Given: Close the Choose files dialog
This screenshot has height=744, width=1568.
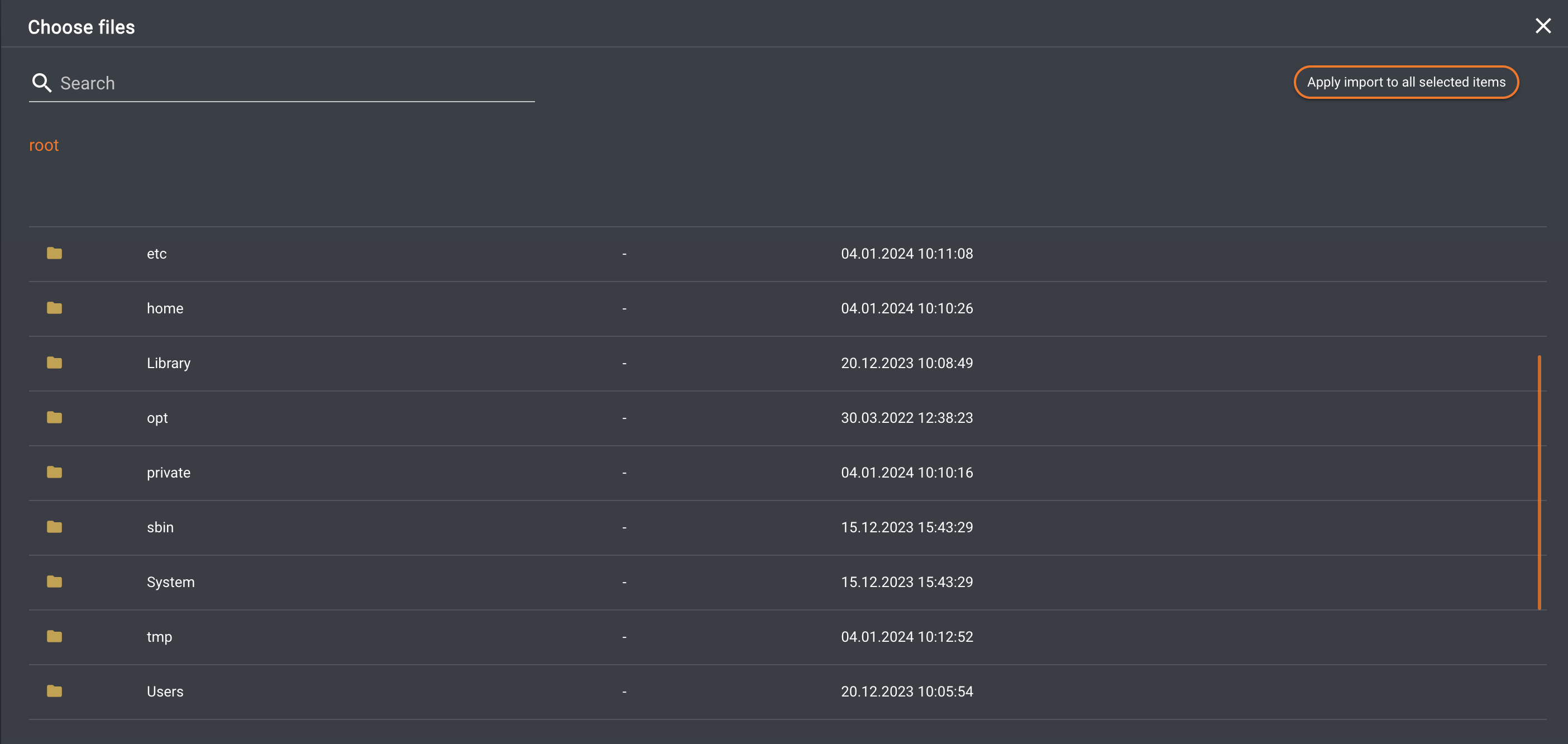Looking at the screenshot, I should [x=1542, y=26].
